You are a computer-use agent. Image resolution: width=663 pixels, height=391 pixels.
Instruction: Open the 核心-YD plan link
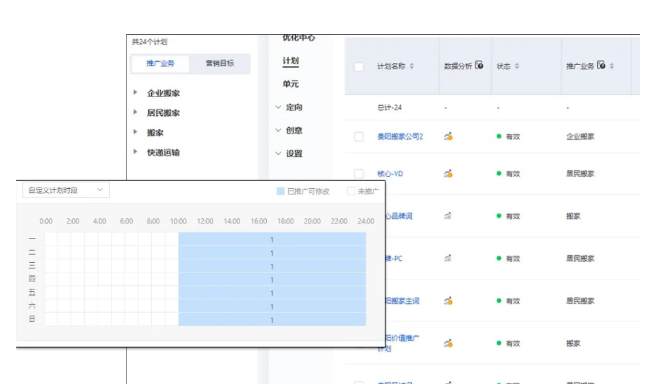coord(390,173)
